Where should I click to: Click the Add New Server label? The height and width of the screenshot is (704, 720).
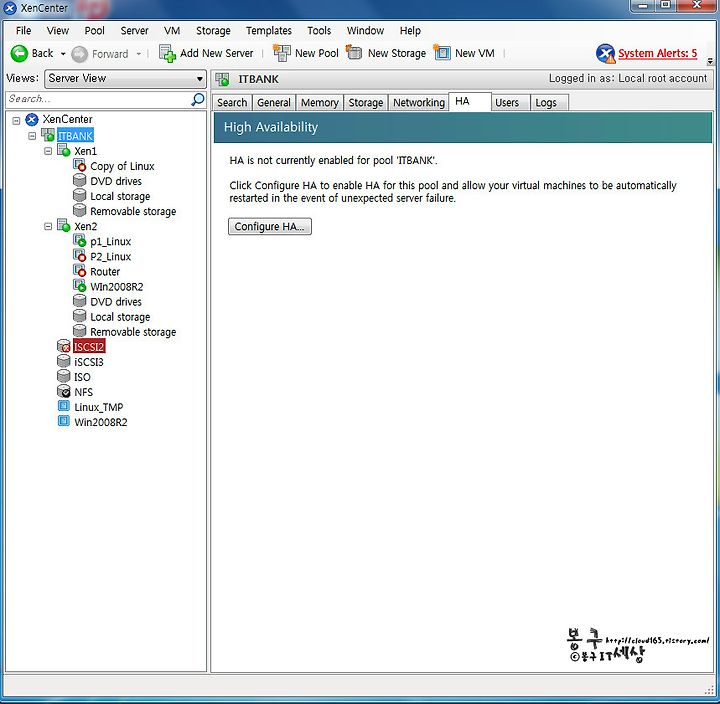pyautogui.click(x=216, y=53)
